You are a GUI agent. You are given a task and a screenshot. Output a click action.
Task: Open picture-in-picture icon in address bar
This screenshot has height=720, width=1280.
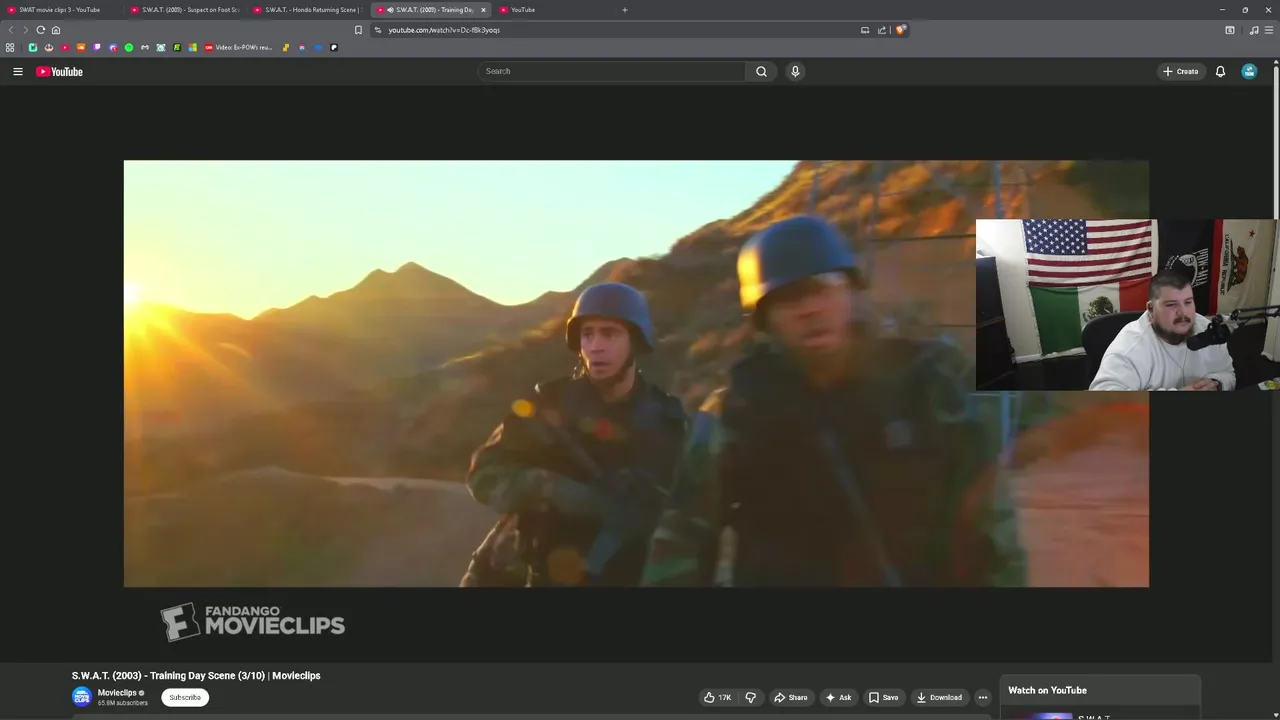(865, 30)
